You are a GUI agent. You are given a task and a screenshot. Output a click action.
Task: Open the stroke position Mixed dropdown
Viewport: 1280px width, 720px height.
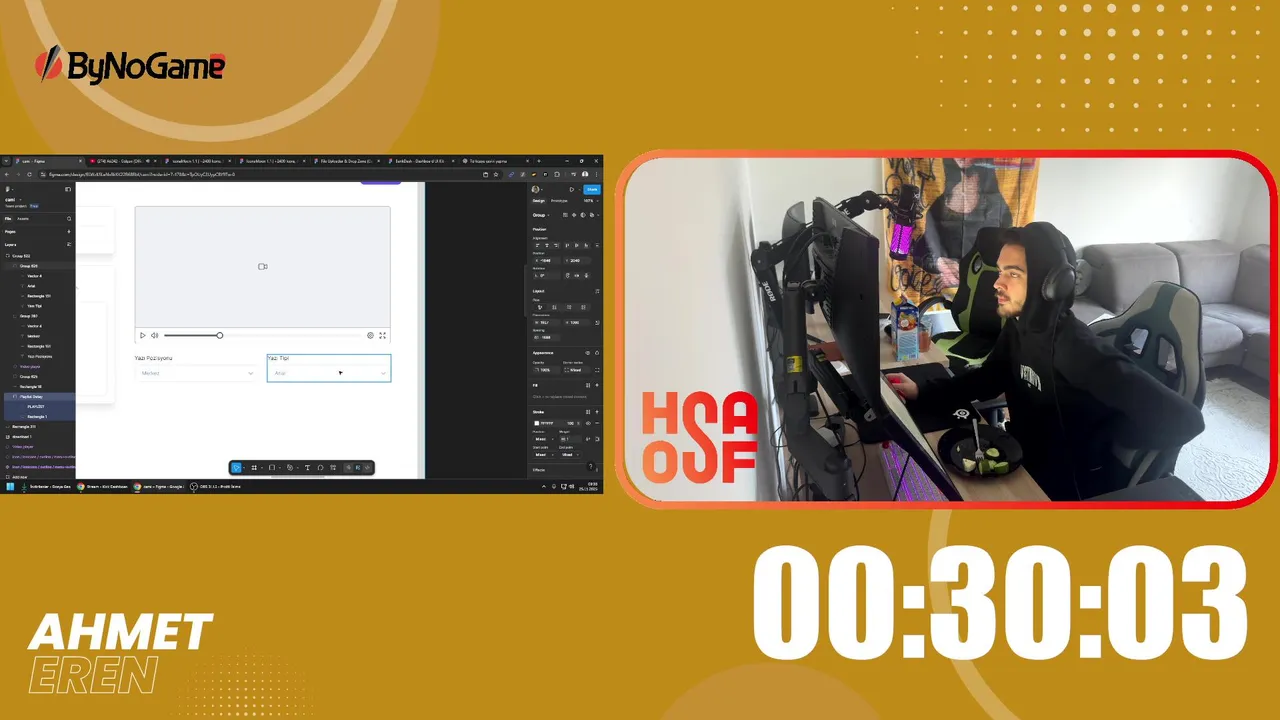coord(543,439)
